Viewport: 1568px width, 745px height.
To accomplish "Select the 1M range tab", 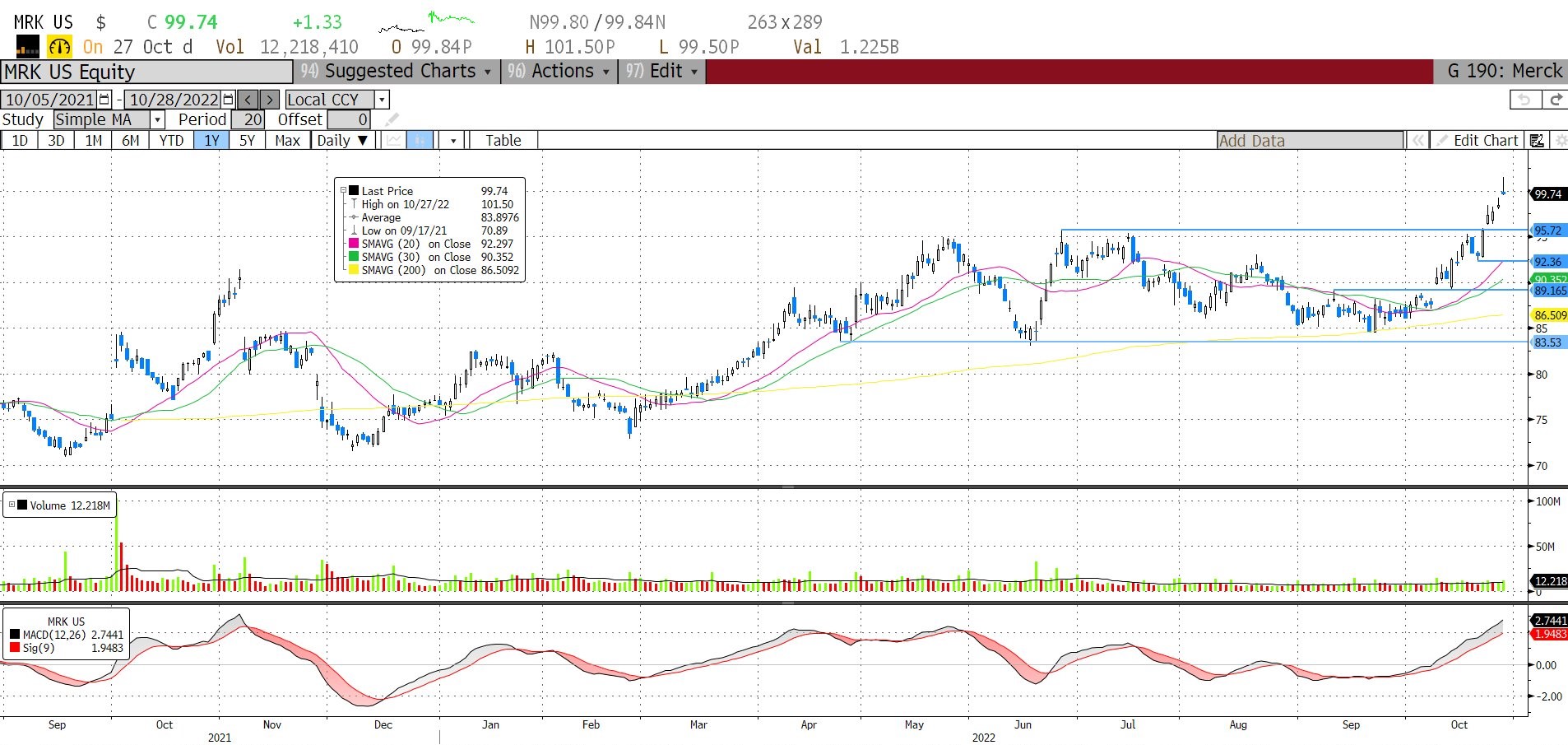I will point(94,140).
